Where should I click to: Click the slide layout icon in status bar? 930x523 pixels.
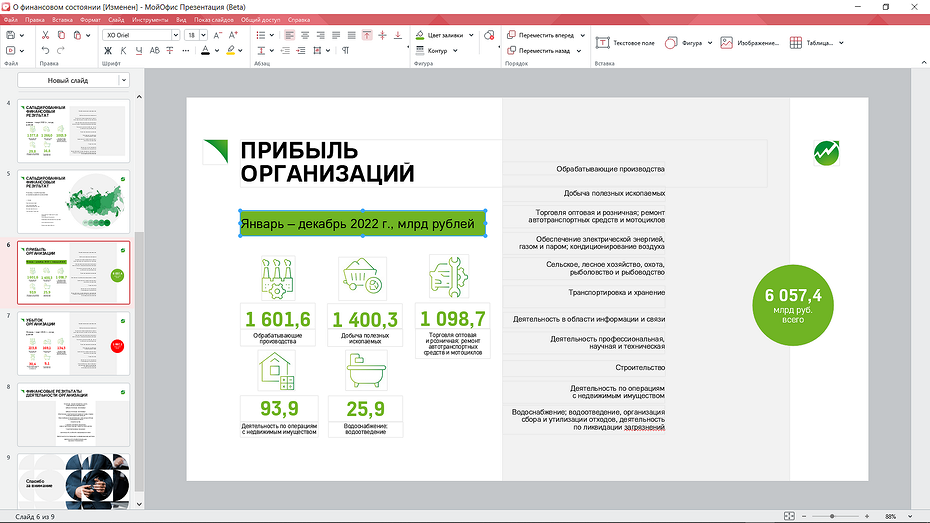pos(789,516)
